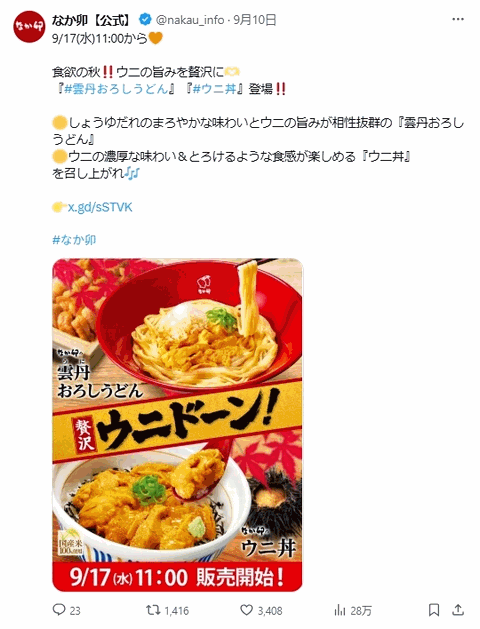Click the share upload icon
Image resolution: width=480 pixels, height=629 pixels.
458,610
